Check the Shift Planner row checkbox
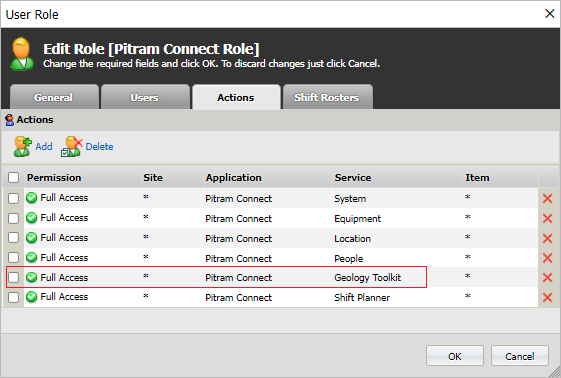 click(x=13, y=297)
